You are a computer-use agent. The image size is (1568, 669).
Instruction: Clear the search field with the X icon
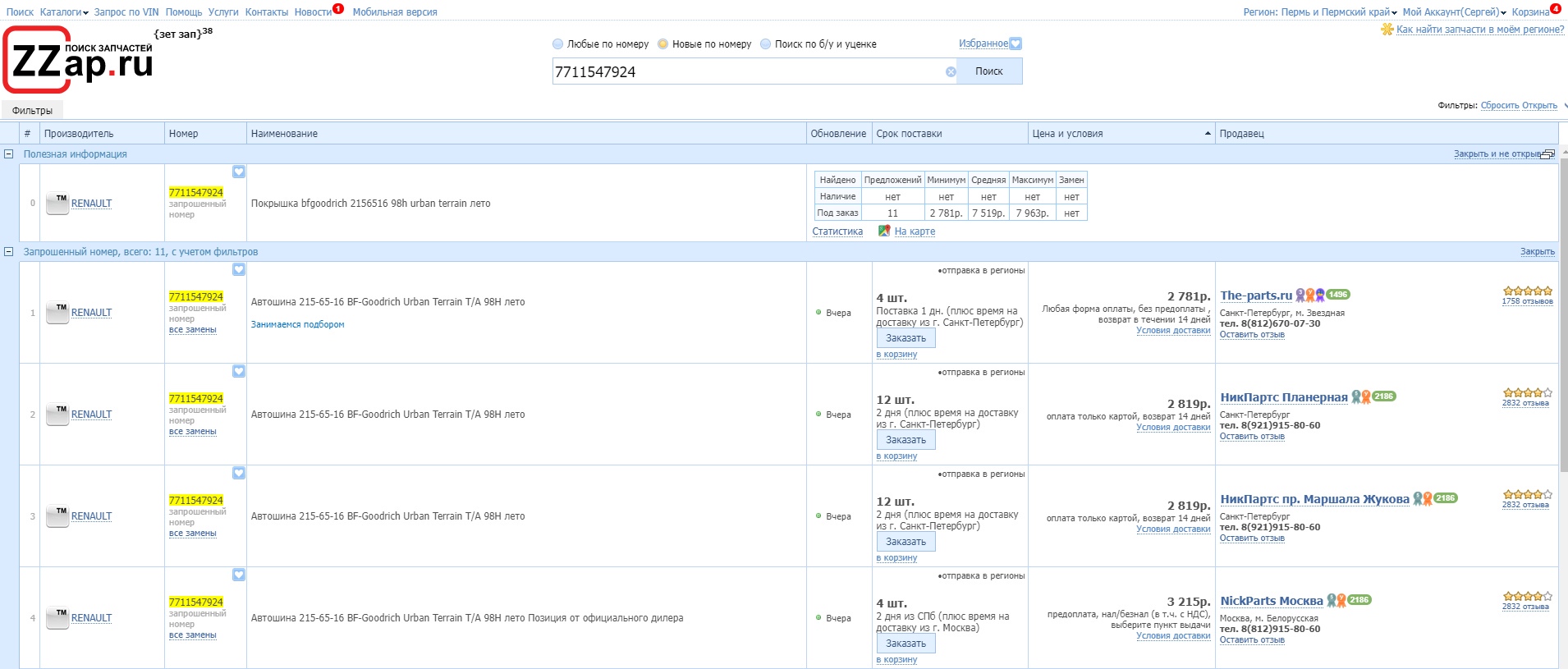coord(951,71)
